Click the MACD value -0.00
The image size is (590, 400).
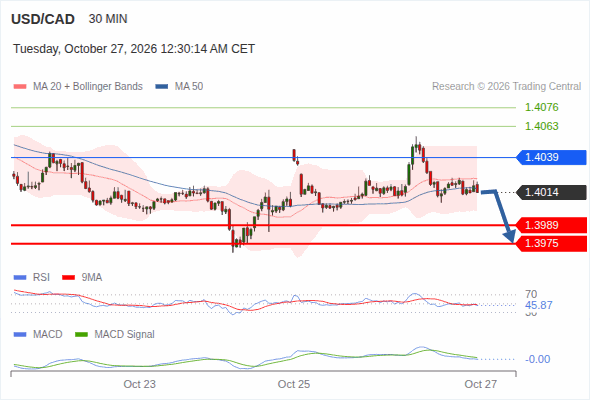[538, 359]
